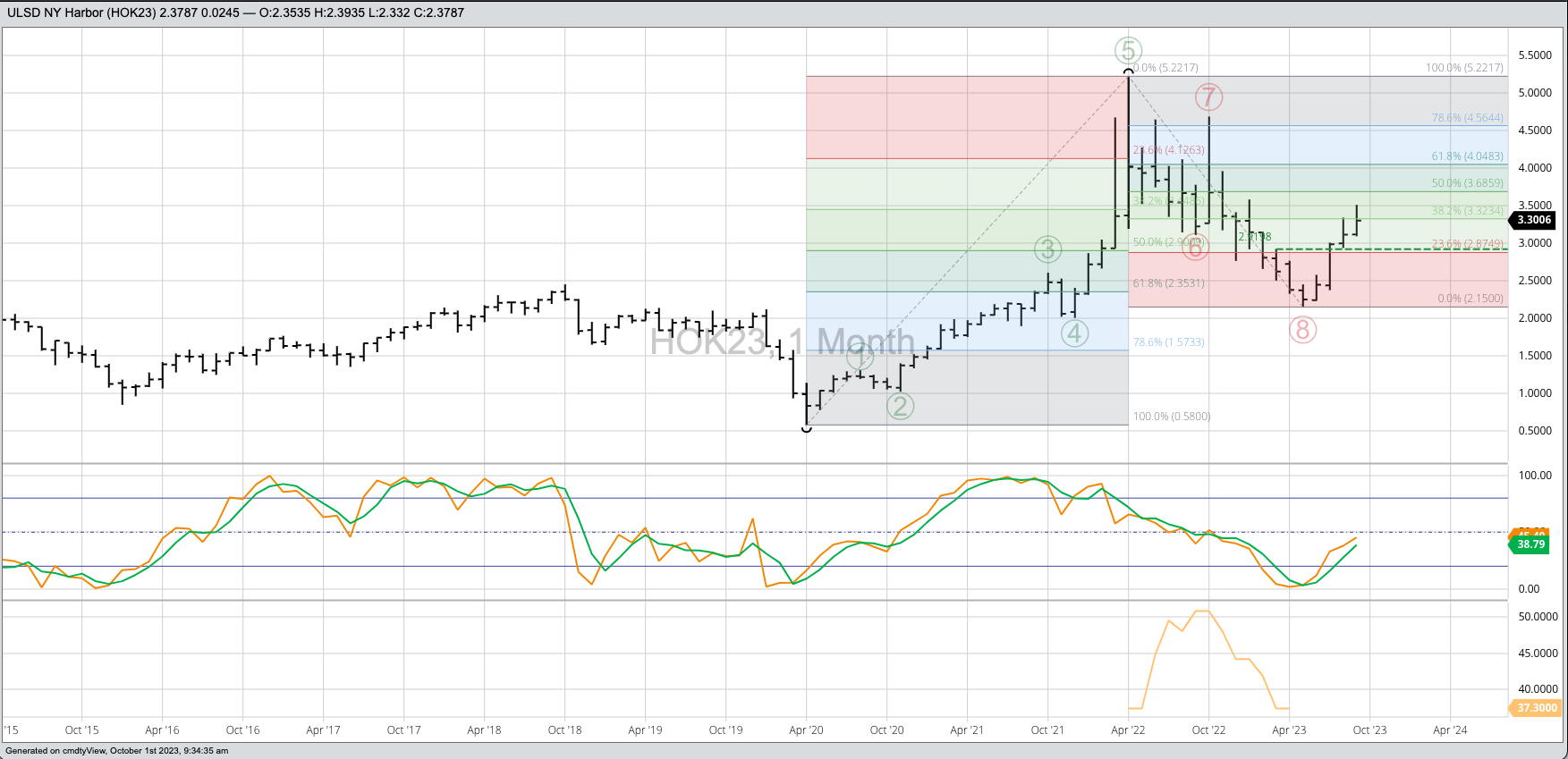
Task: Click the black 3.3006 current price label
Action: 1534,220
